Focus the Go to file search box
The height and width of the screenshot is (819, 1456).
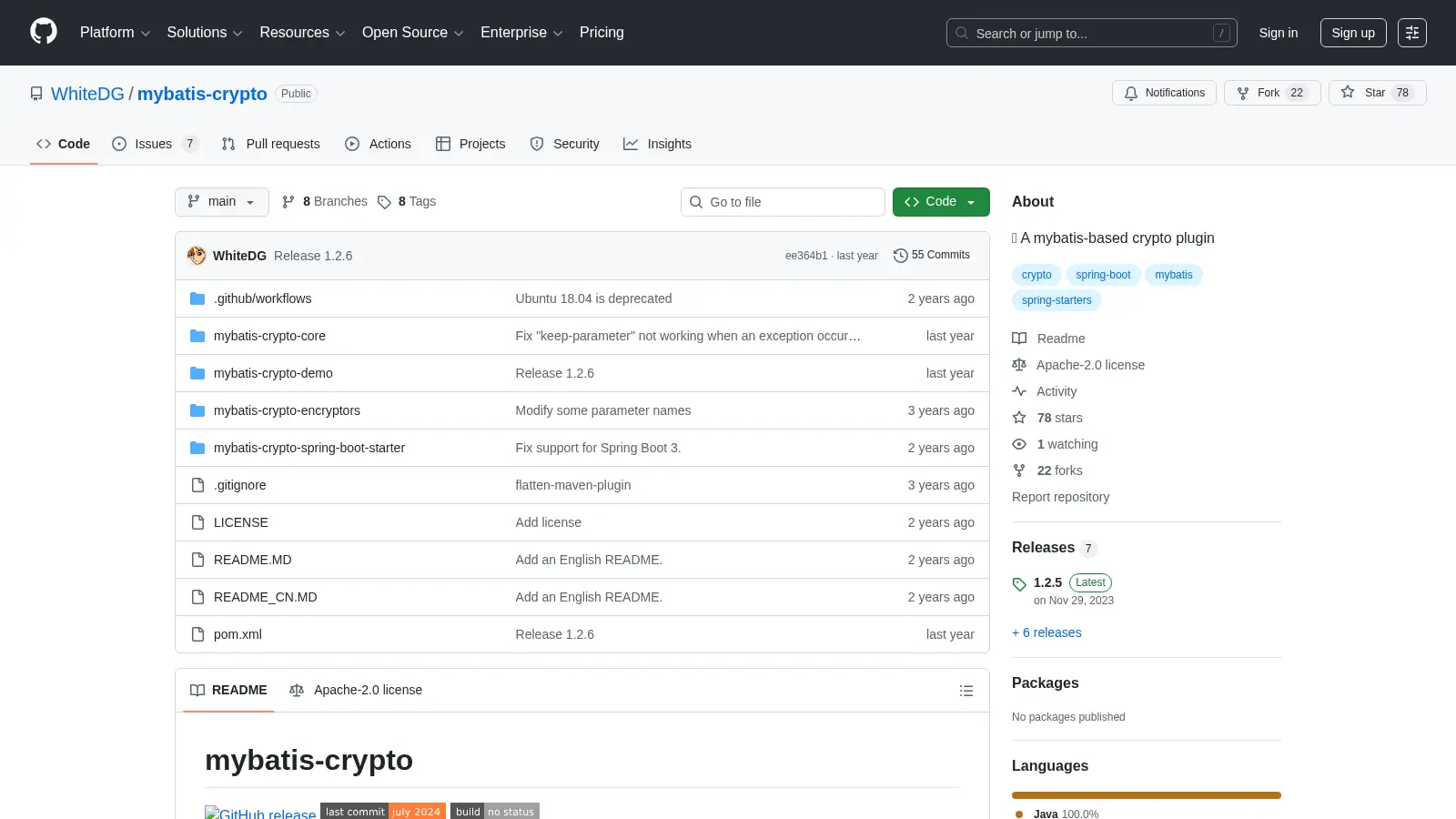click(783, 202)
